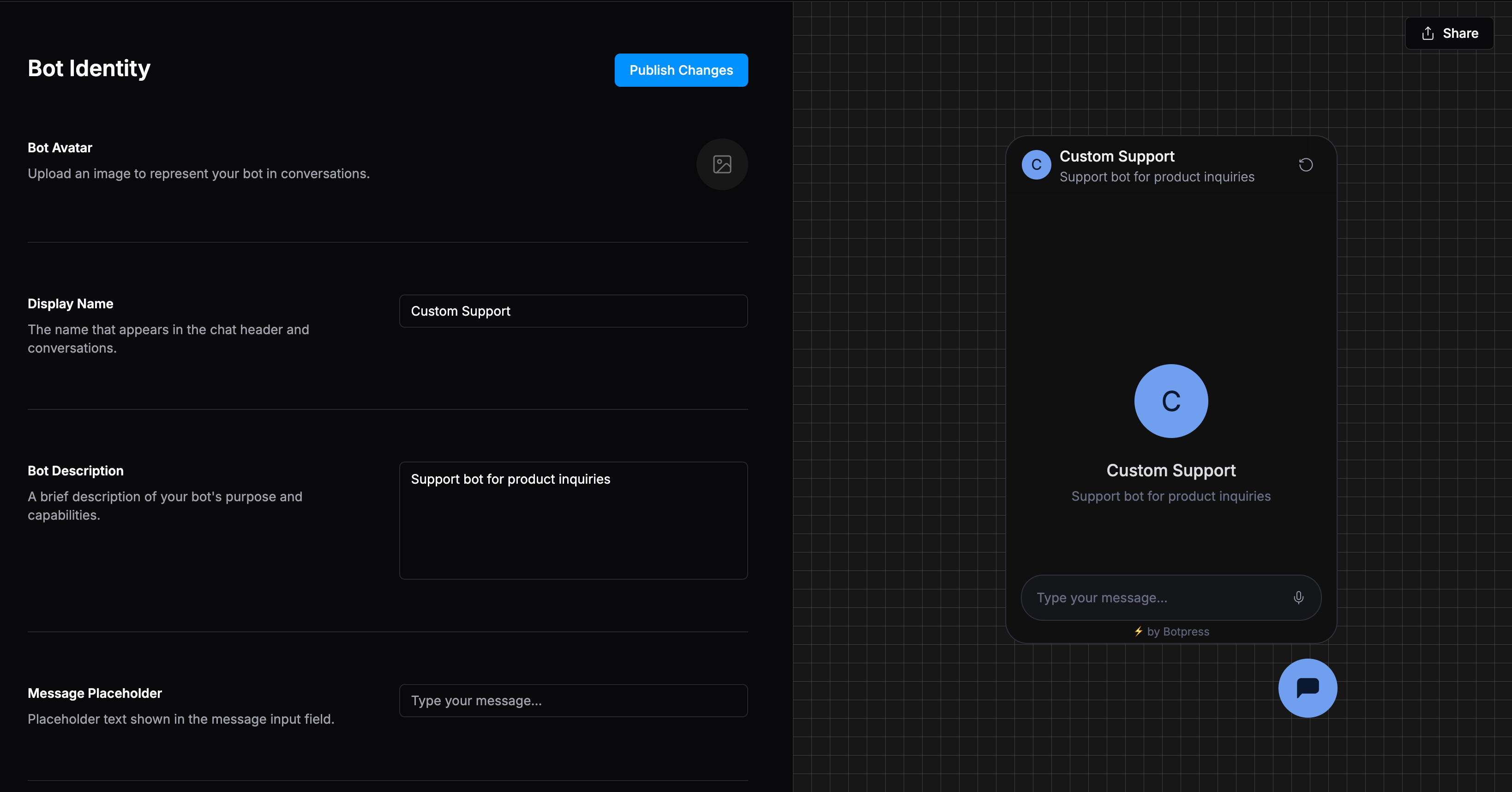Click the 'Bot Identity' heading
Image resolution: width=1512 pixels, height=792 pixels.
click(x=89, y=69)
